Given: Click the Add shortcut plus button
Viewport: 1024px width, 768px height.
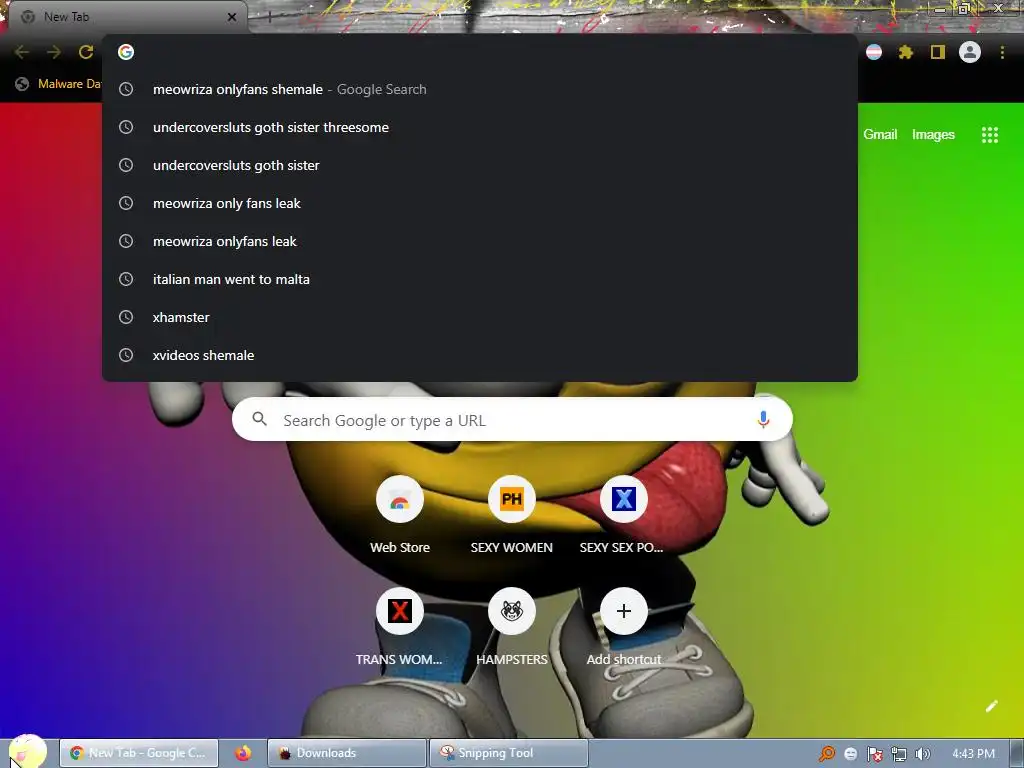Looking at the screenshot, I should (624, 611).
